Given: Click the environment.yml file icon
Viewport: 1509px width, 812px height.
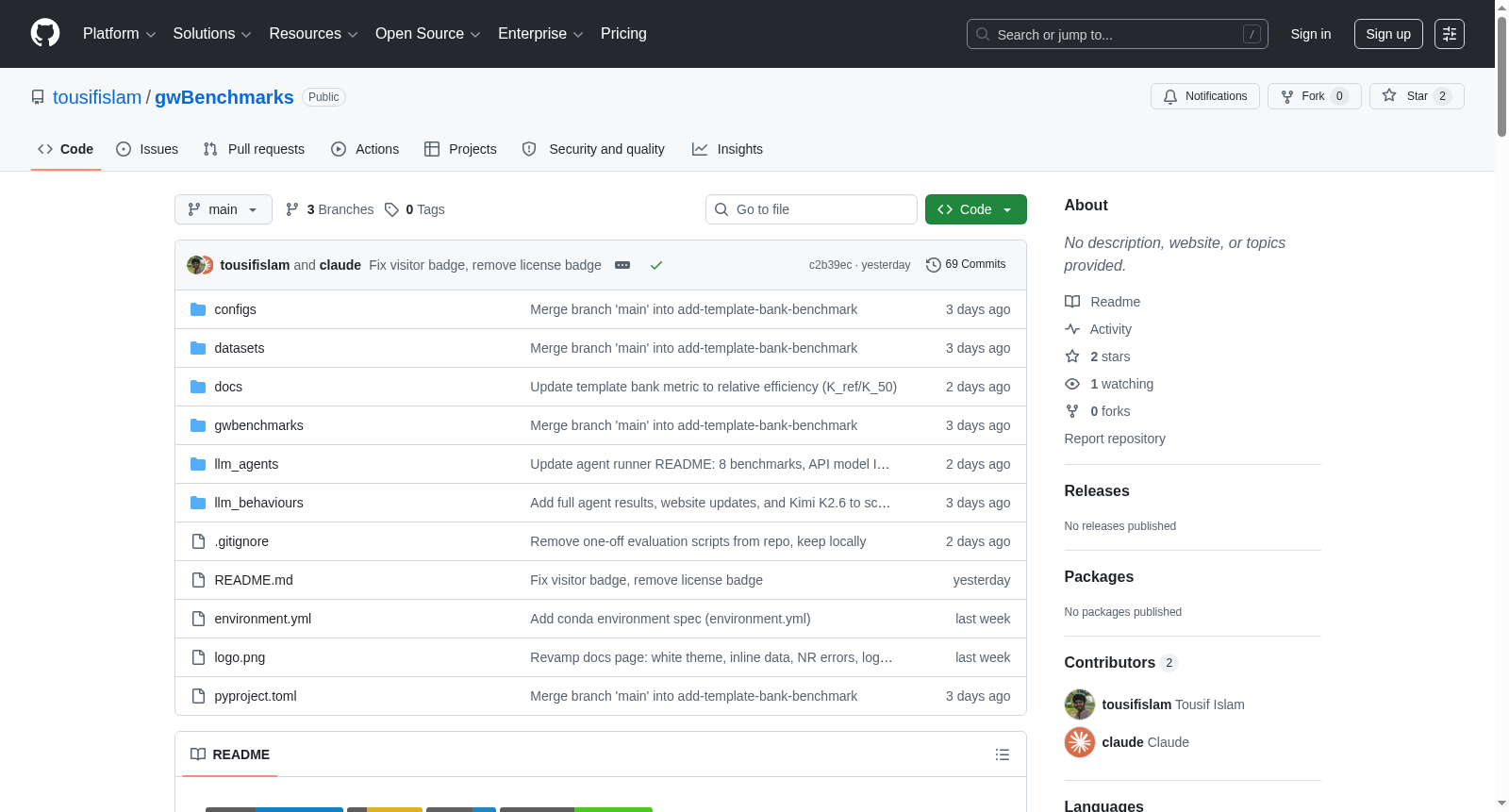Looking at the screenshot, I should click(198, 619).
